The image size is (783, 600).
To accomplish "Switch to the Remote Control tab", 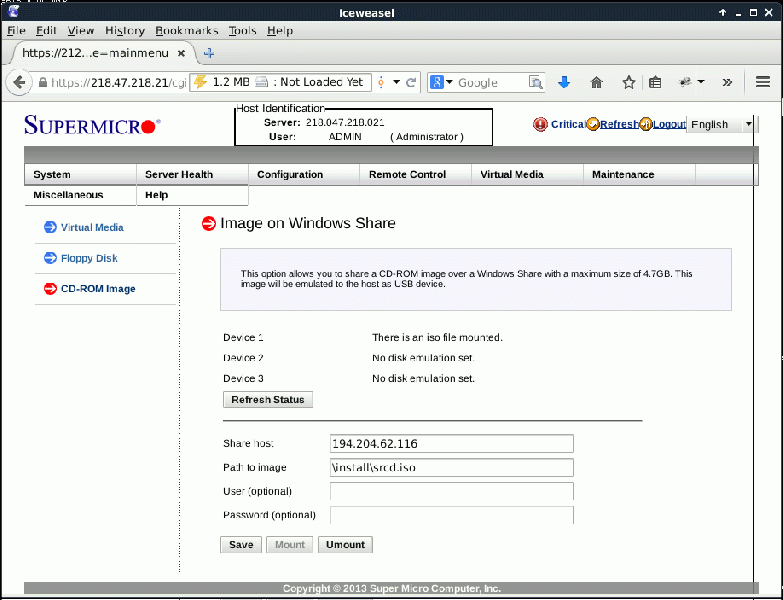I will pyautogui.click(x=407, y=175).
